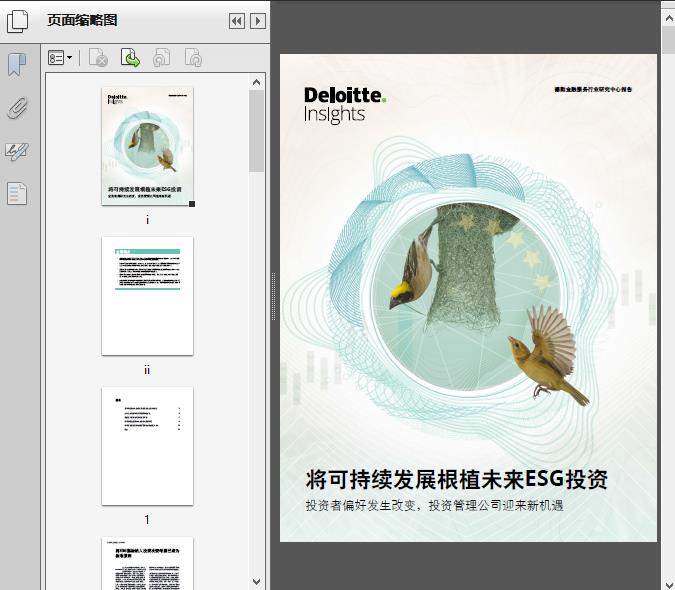Click the header text at page top right
The height and width of the screenshot is (590, 675).
(593, 90)
